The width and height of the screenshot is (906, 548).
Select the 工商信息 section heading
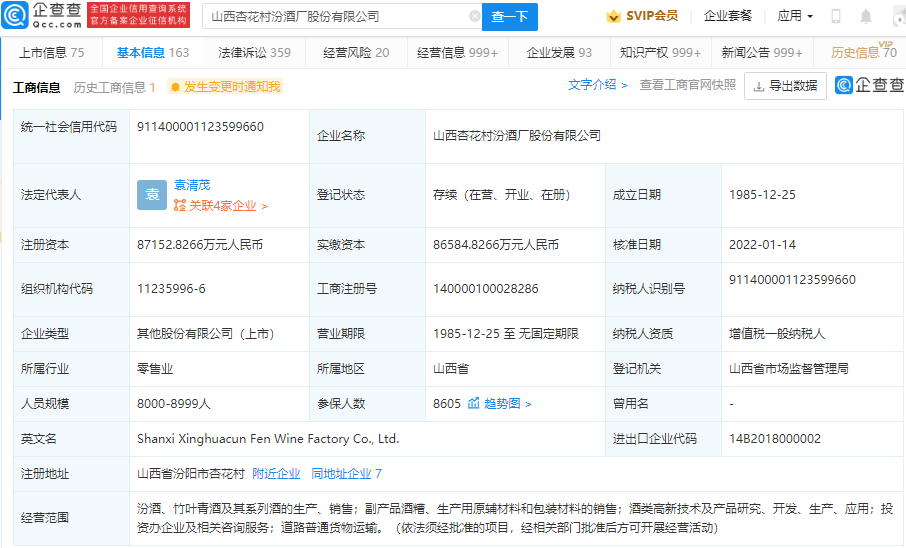coord(36,87)
